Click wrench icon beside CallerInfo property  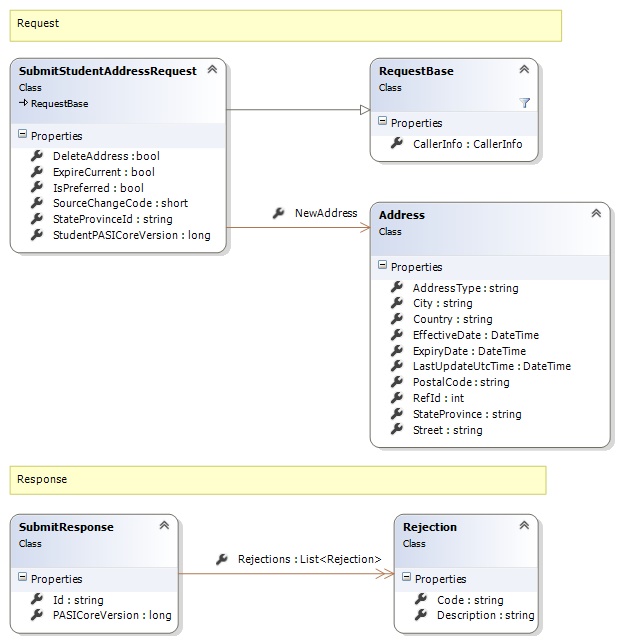pyautogui.click(x=397, y=144)
